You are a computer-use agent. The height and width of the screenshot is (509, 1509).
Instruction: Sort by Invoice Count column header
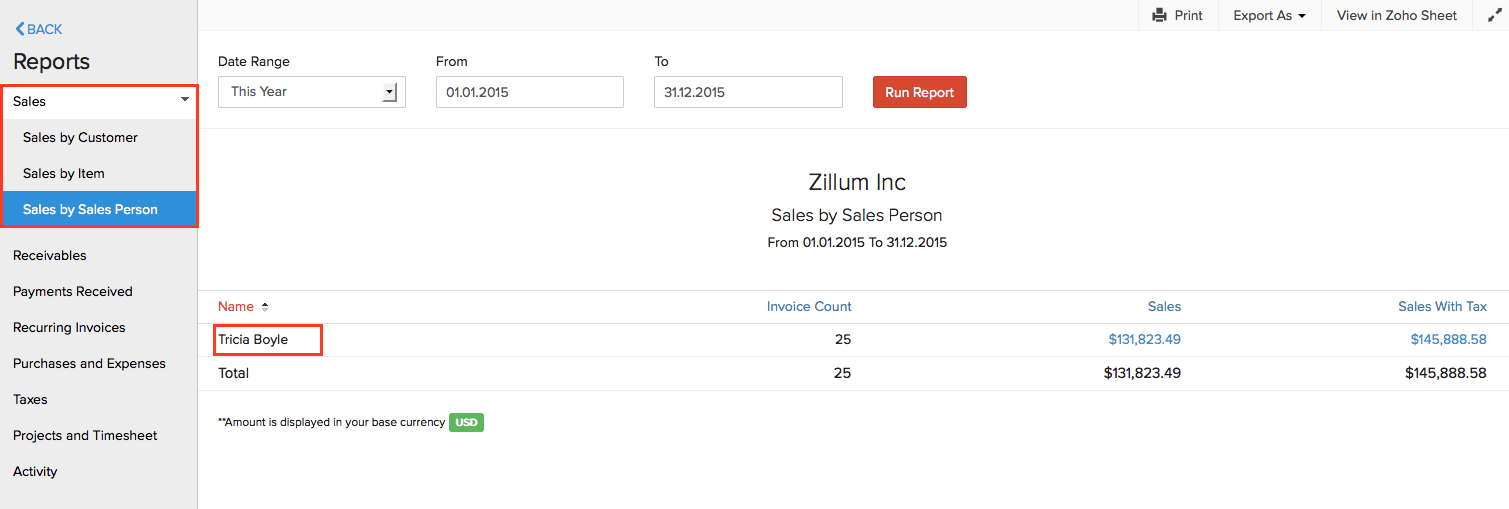pos(809,307)
